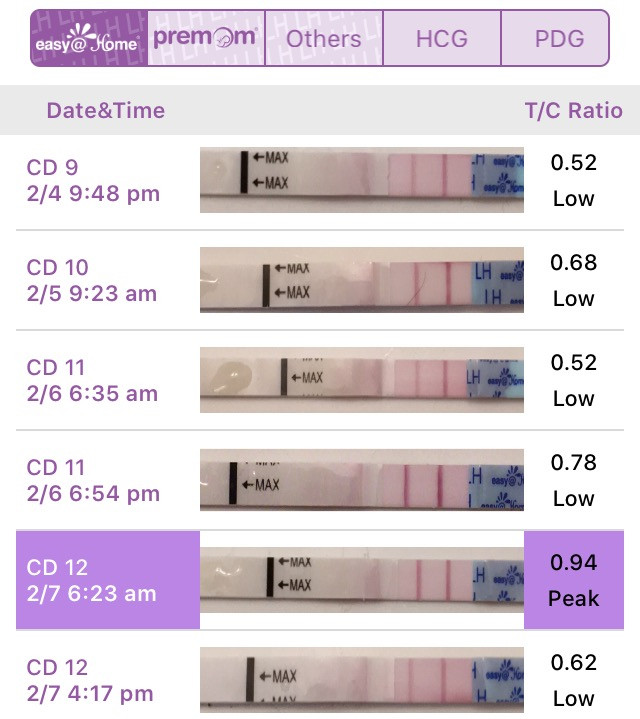Tap the 0.62 Low ratio result
640x719 pixels.
(574, 680)
